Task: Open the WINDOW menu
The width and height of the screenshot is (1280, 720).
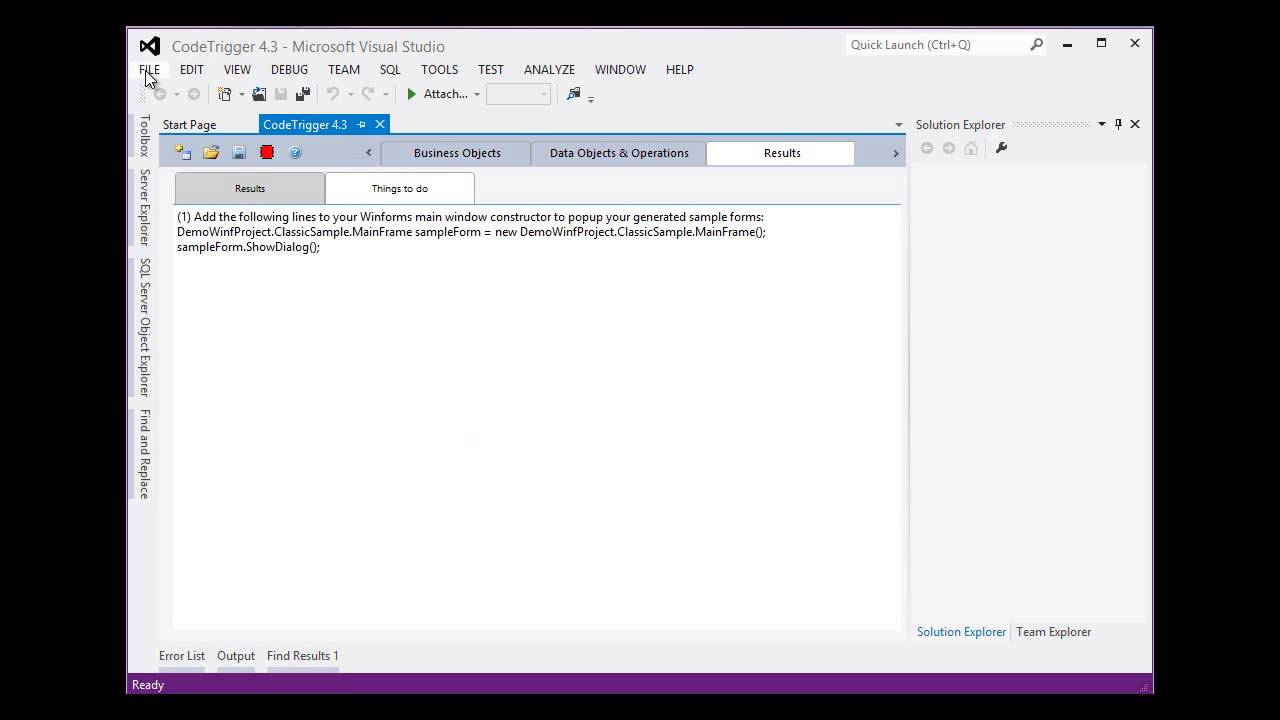Action: coord(620,69)
